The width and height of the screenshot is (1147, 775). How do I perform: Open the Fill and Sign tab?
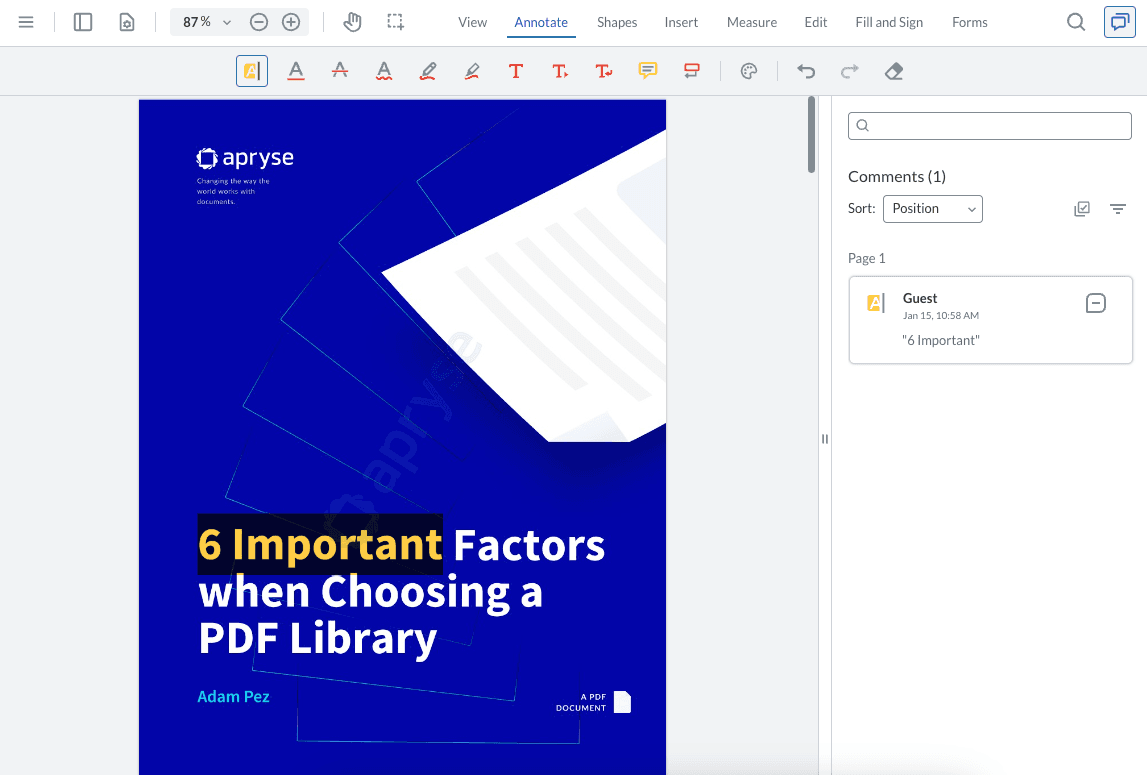pyautogui.click(x=889, y=22)
